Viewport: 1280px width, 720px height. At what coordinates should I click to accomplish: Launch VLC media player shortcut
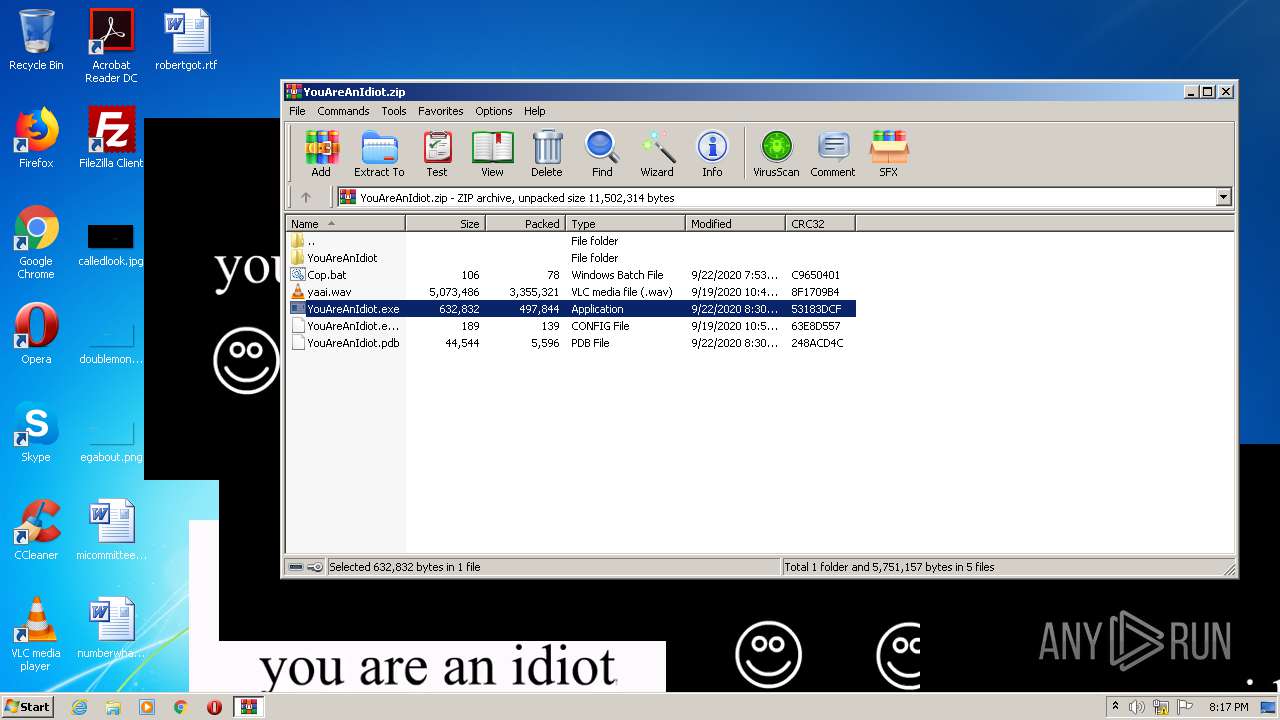36,634
